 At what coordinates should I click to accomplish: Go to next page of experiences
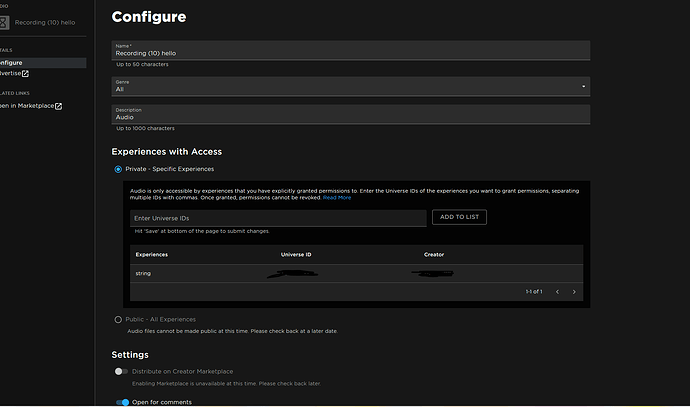point(574,292)
